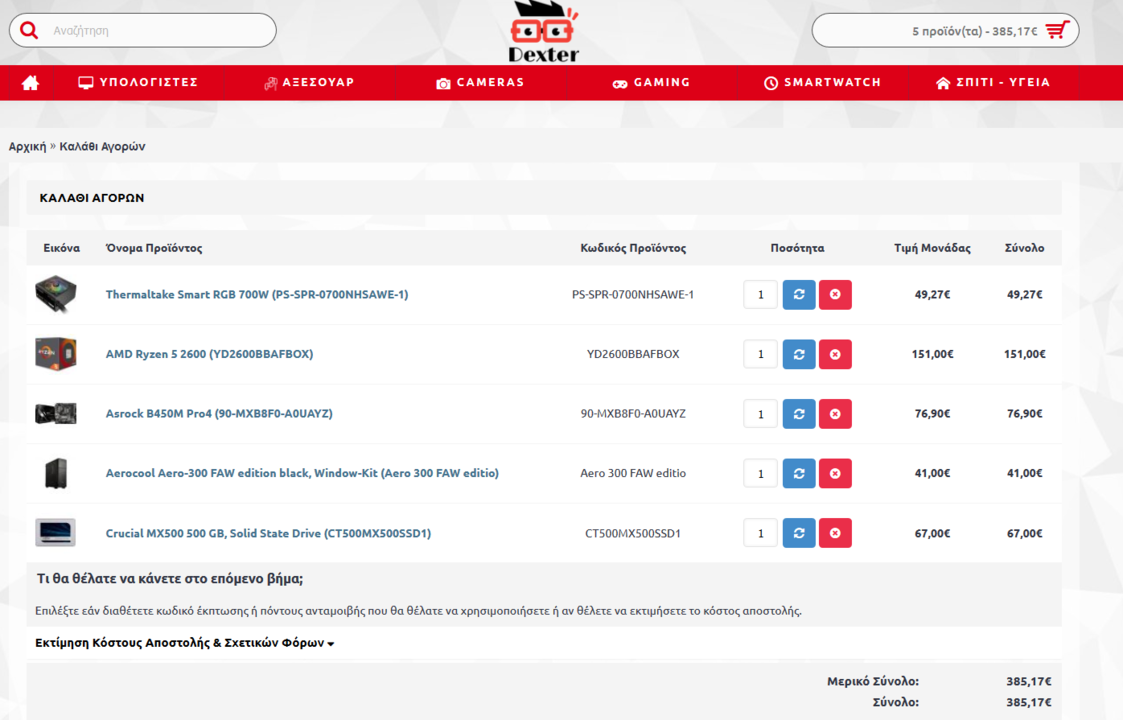Click product code PS-SPR-0700NHSAWE-1
1123x720 pixels.
tap(633, 294)
